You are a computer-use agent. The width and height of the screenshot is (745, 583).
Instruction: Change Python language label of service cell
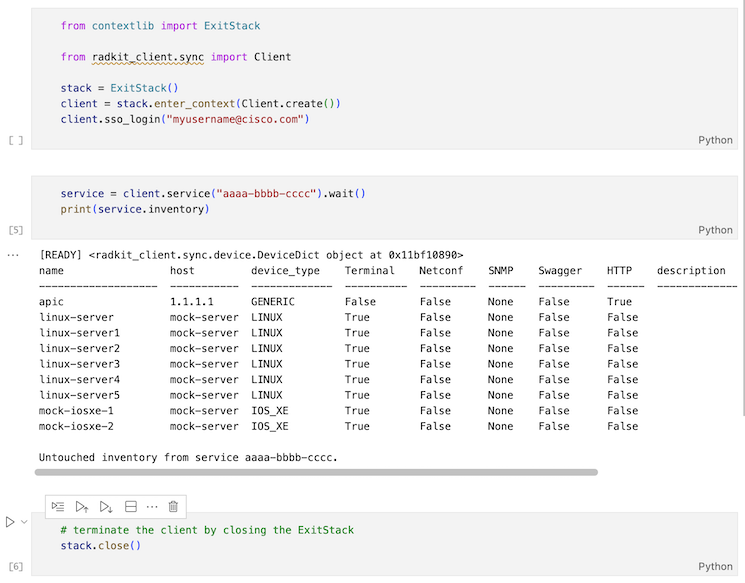(x=715, y=230)
